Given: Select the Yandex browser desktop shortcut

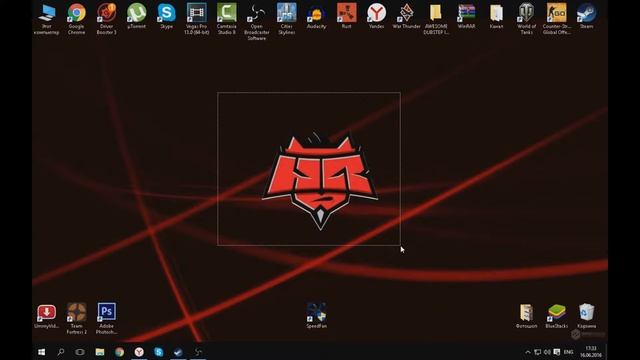Looking at the screenshot, I should [x=376, y=16].
